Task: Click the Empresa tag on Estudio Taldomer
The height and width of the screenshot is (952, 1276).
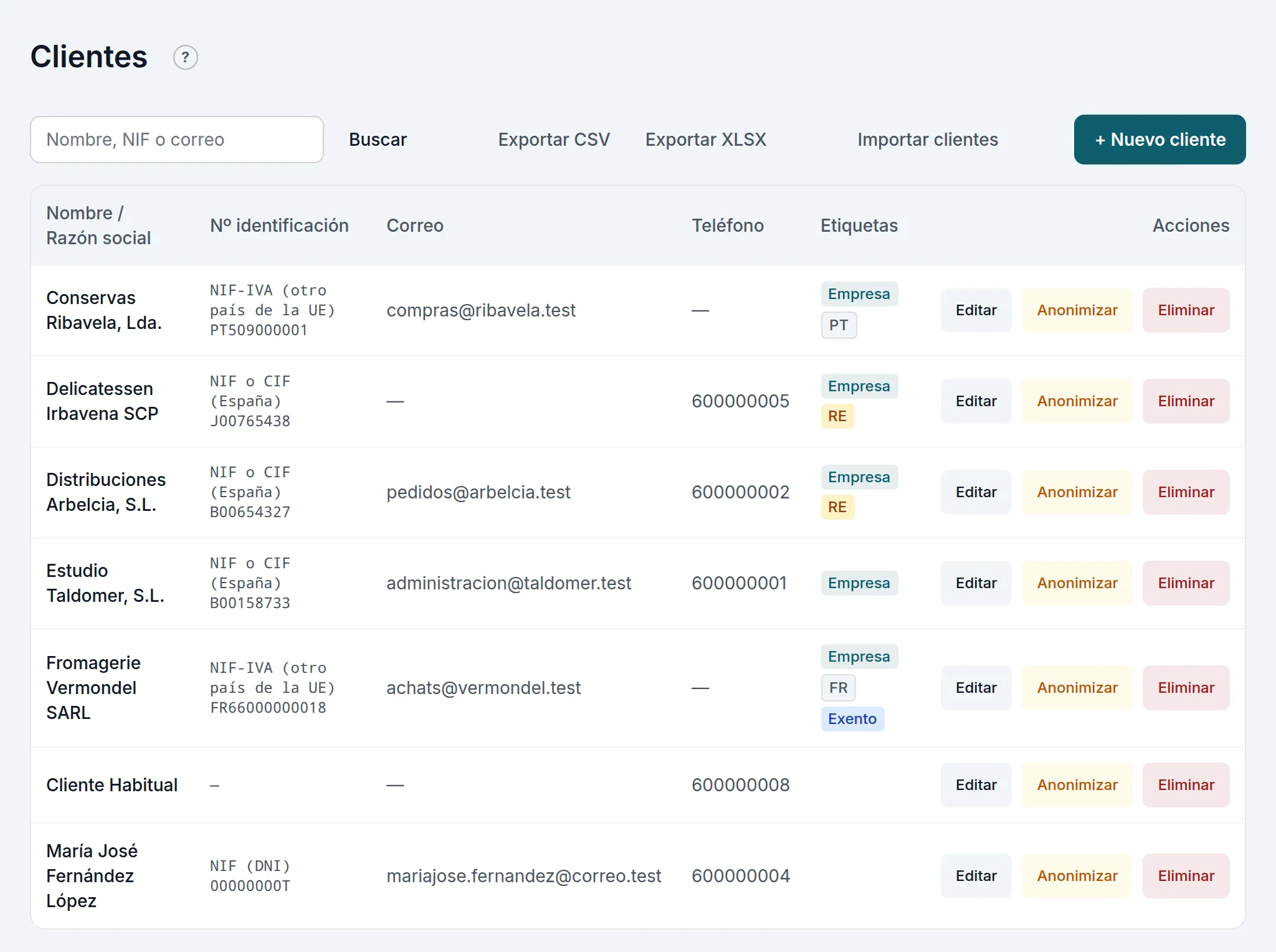Action: tap(859, 583)
